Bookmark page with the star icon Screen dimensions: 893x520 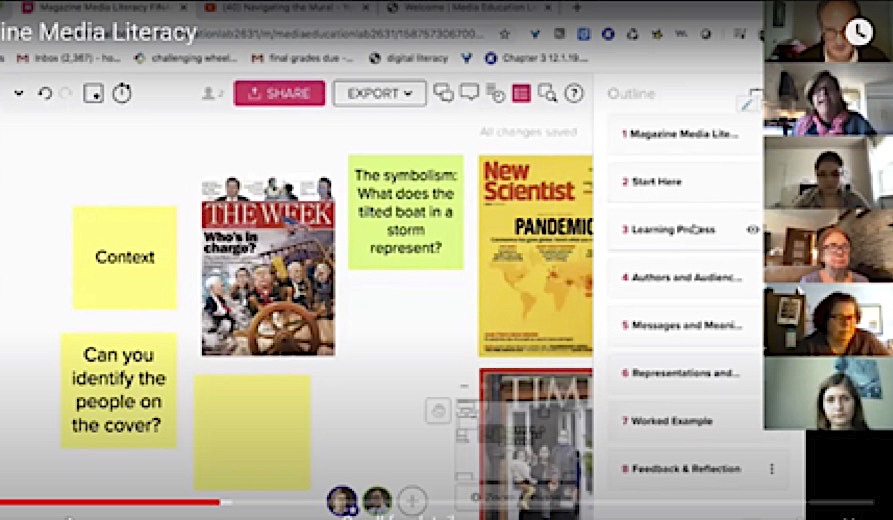pyautogui.click(x=504, y=35)
